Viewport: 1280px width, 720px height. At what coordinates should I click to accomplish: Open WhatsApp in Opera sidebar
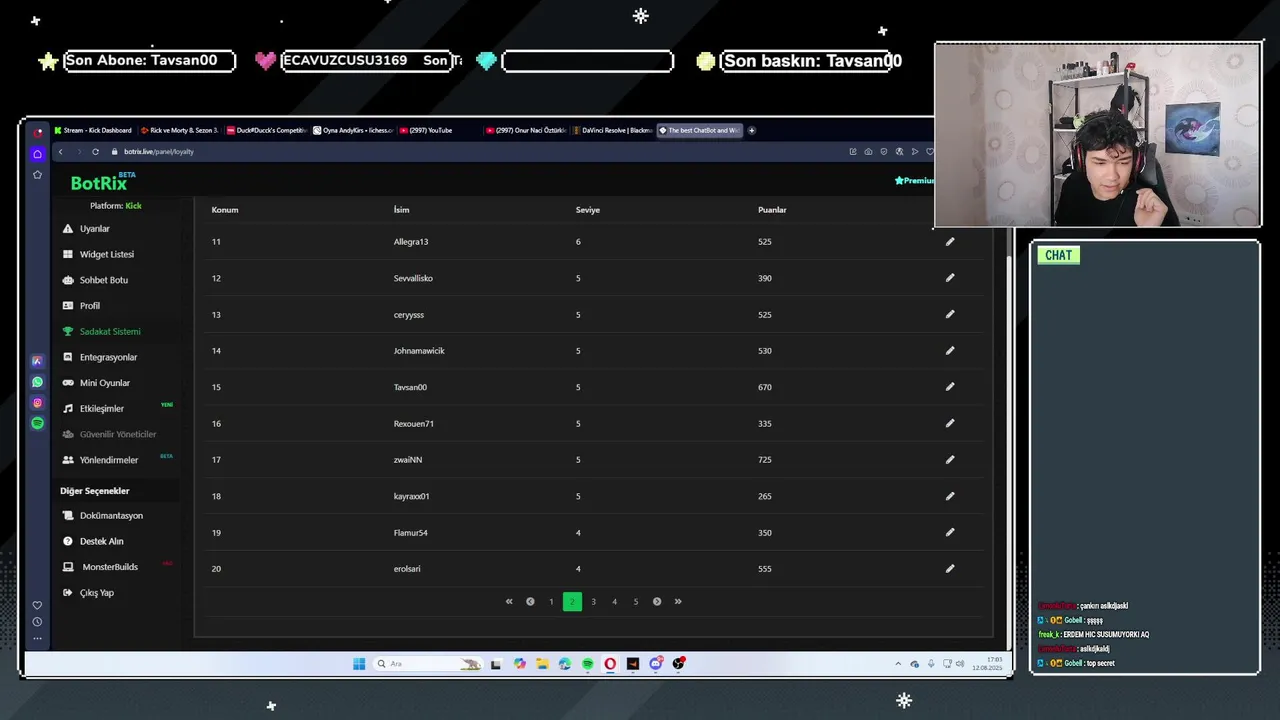point(37,382)
